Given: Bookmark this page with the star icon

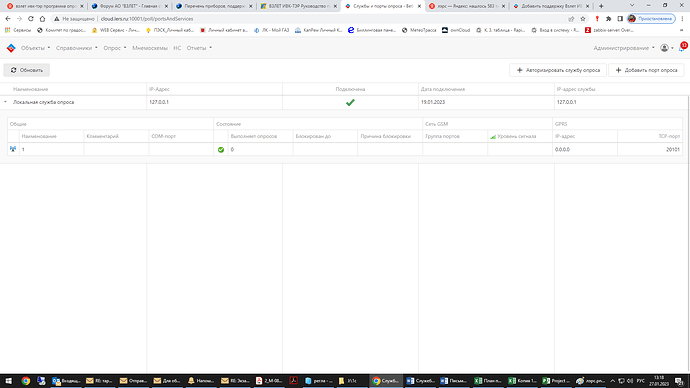Looking at the screenshot, I should pyautogui.click(x=583, y=19).
